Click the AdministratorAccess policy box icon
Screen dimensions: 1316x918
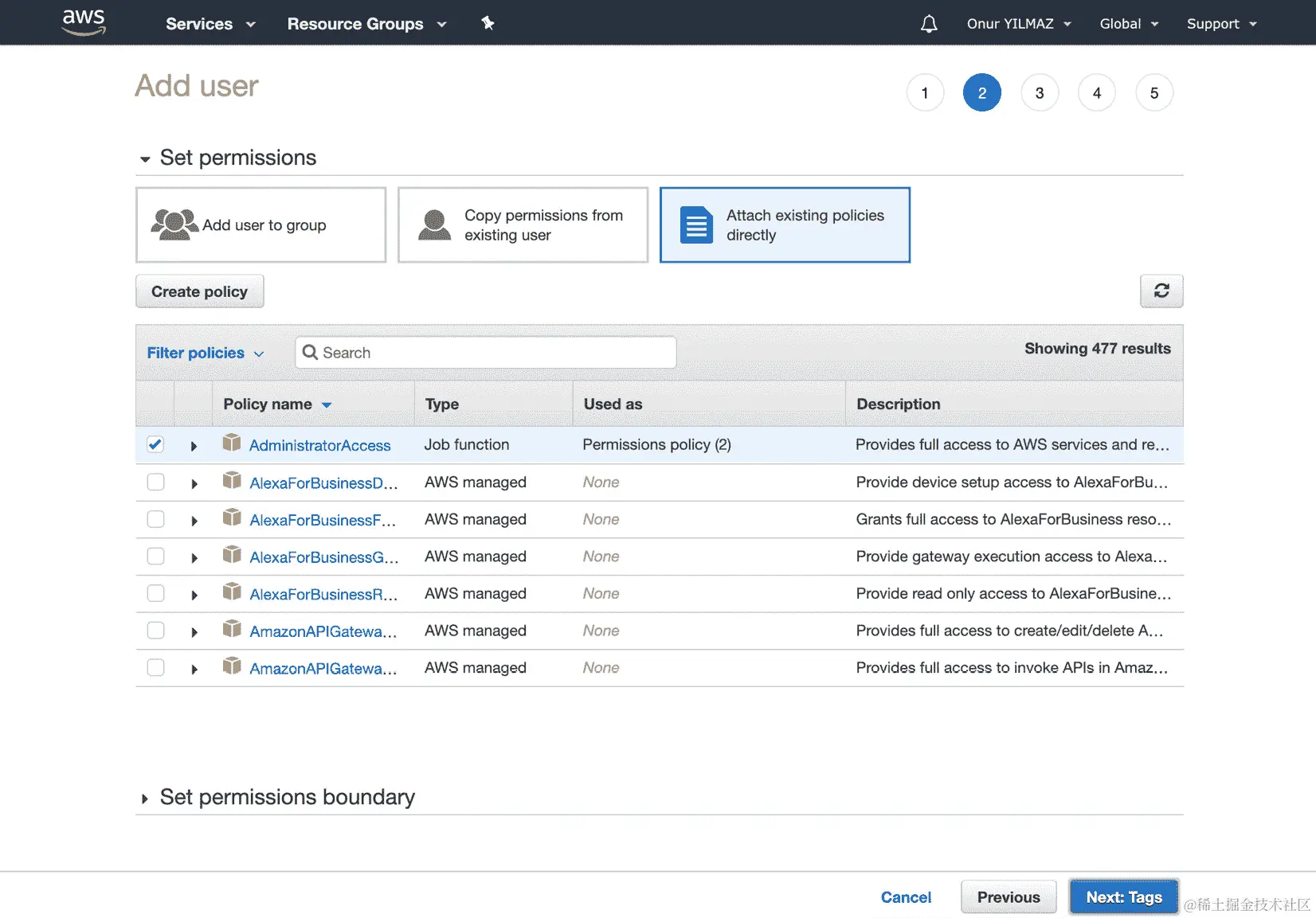pos(232,443)
